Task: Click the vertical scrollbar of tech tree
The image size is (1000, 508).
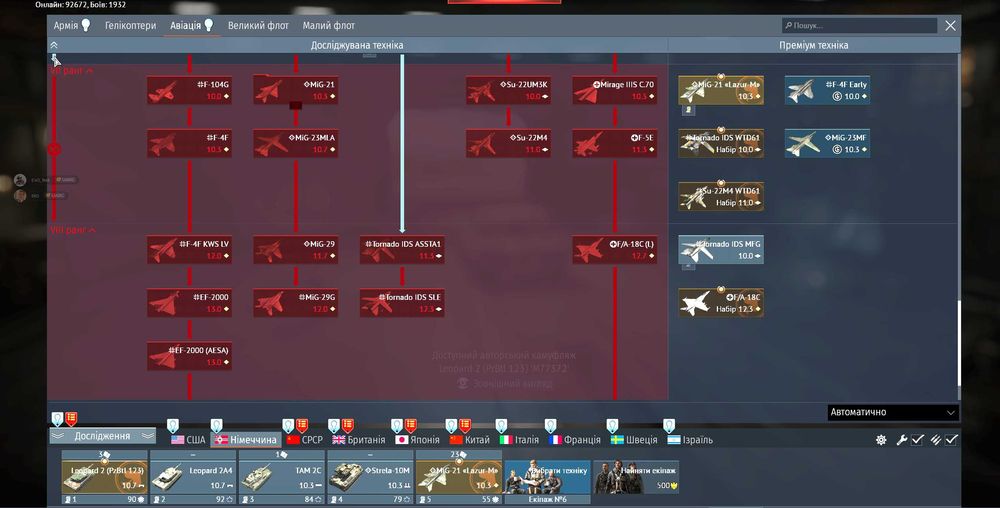Action: 959,343
